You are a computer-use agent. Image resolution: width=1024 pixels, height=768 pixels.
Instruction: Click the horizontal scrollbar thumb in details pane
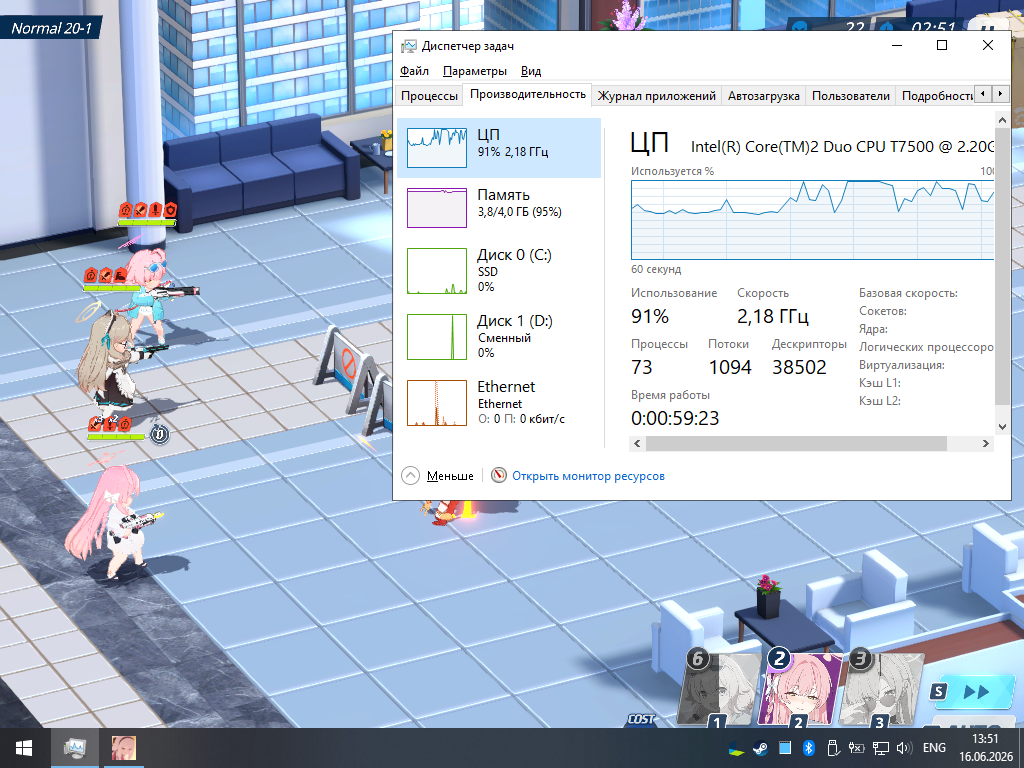(796, 443)
